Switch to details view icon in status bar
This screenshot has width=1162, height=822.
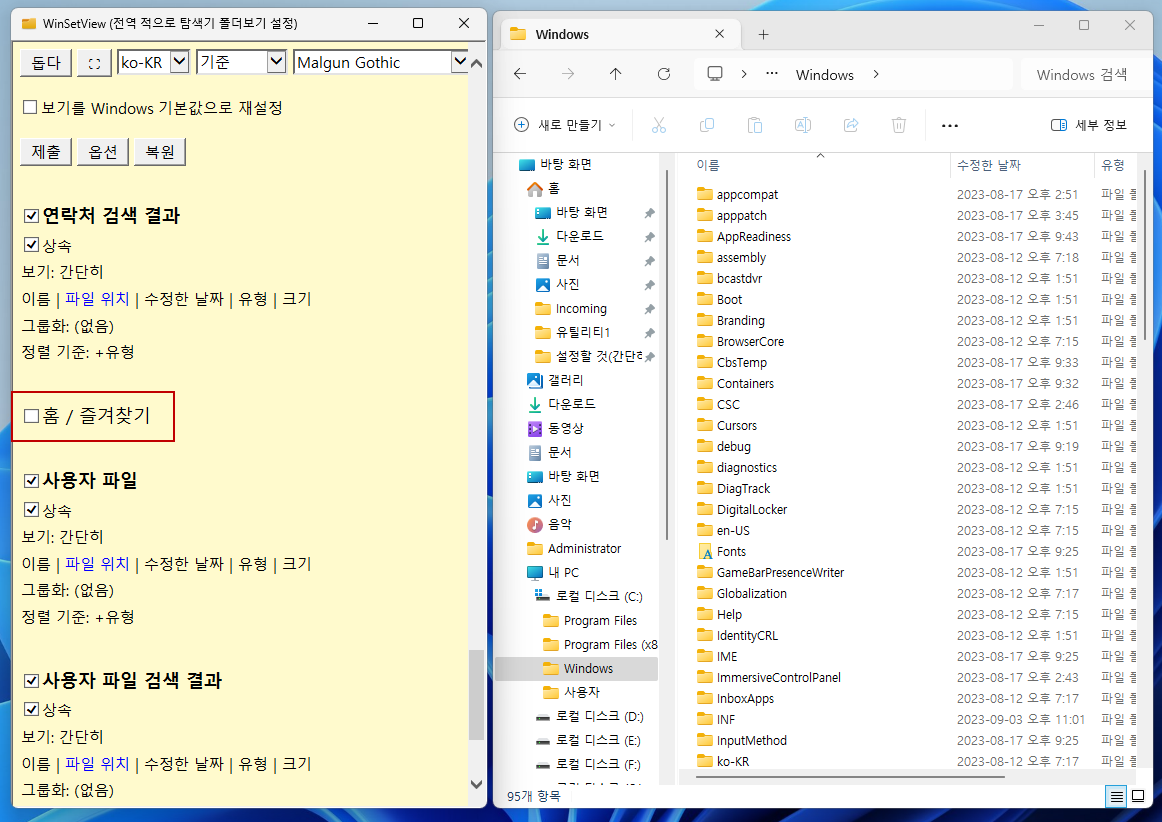point(1116,797)
